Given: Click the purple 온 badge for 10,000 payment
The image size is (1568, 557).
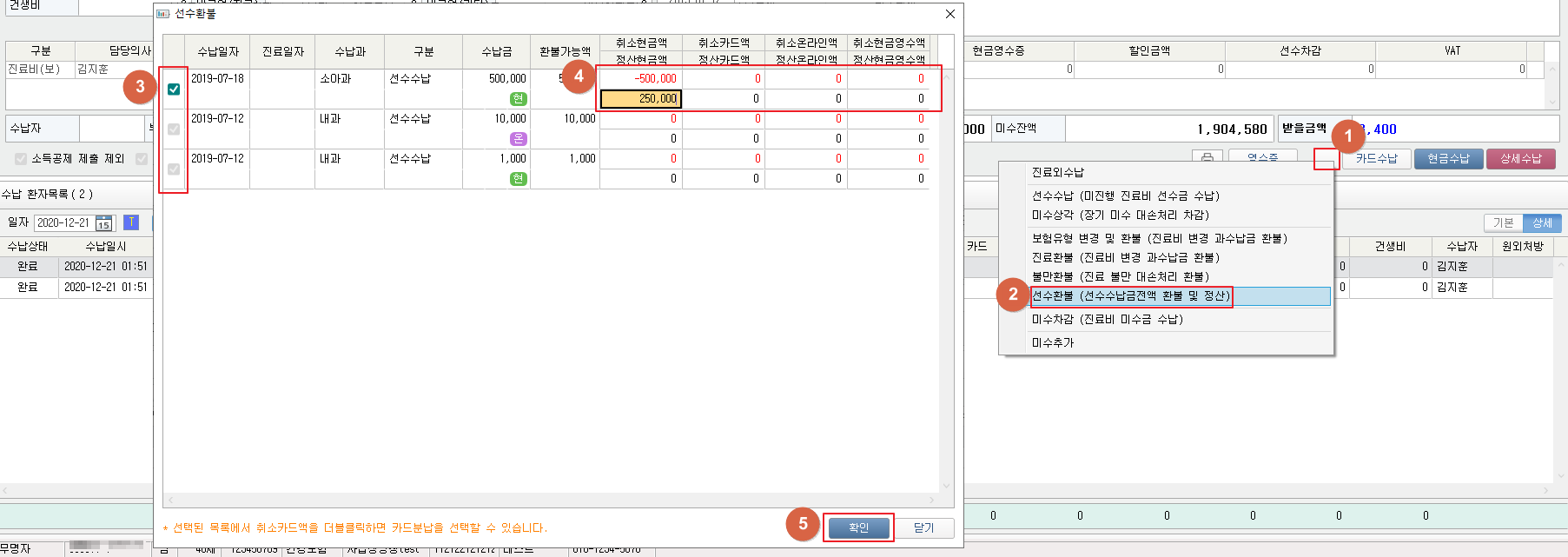Looking at the screenshot, I should 518,139.
